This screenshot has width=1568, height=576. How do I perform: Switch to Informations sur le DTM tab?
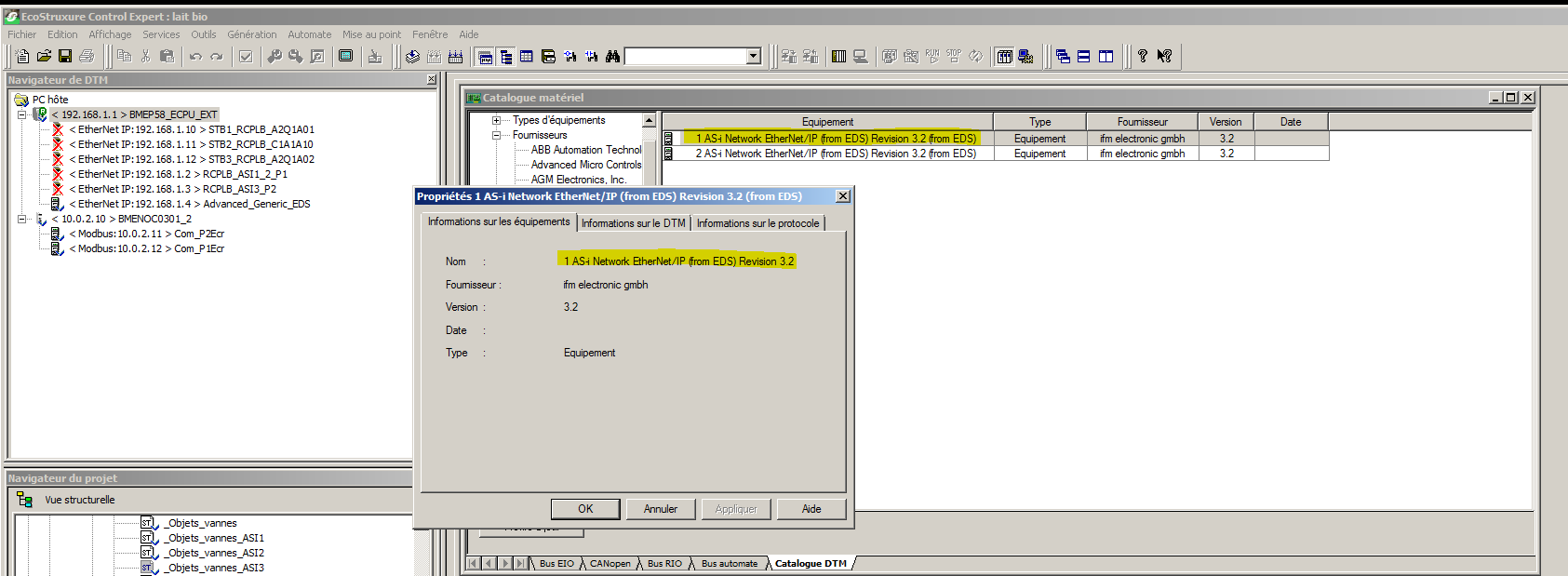(633, 223)
